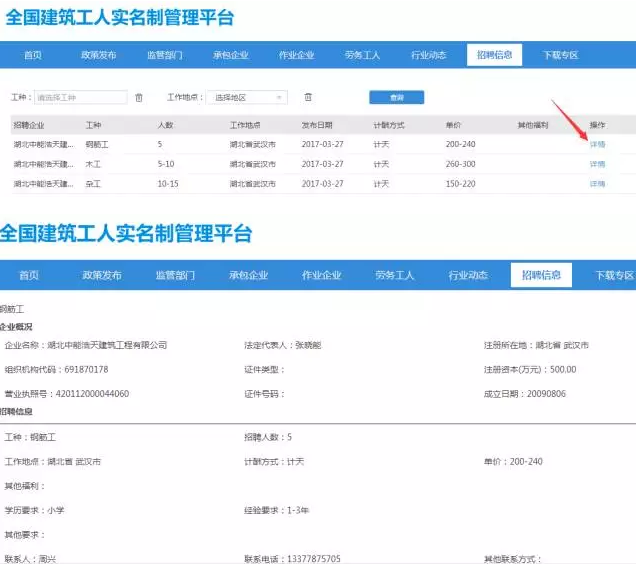Image resolution: width=640 pixels, height=566 pixels.
Task: Open 详情 link for the 钢筋工 row
Action: [x=597, y=144]
